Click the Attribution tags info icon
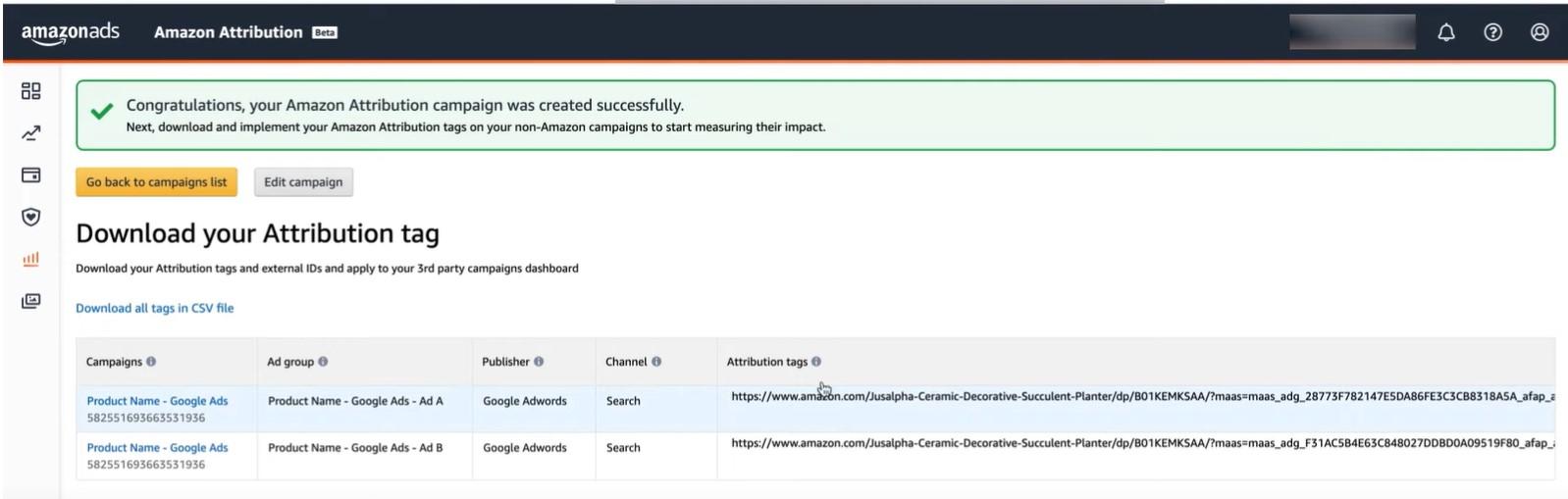 click(x=816, y=362)
